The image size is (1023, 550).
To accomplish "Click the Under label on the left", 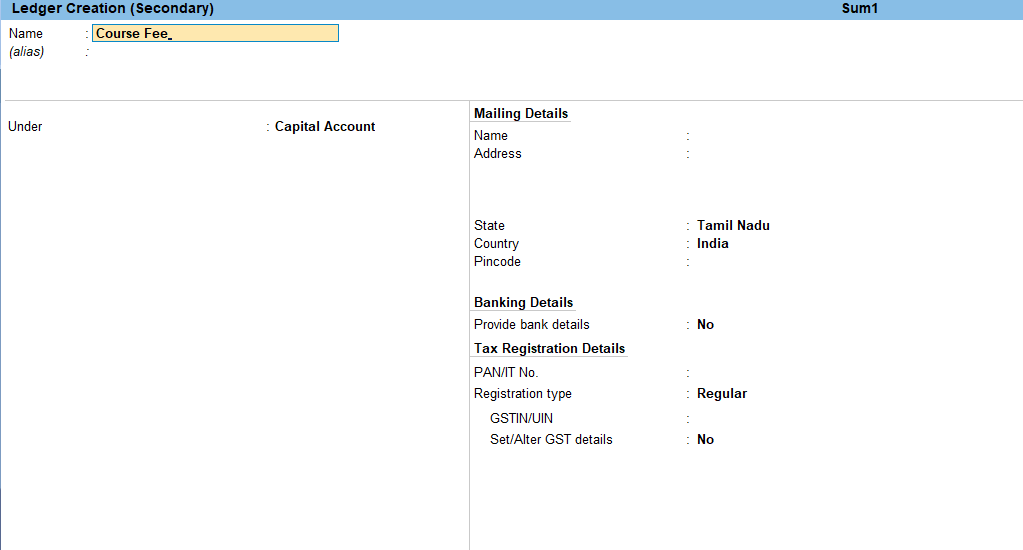I will (x=25, y=127).
